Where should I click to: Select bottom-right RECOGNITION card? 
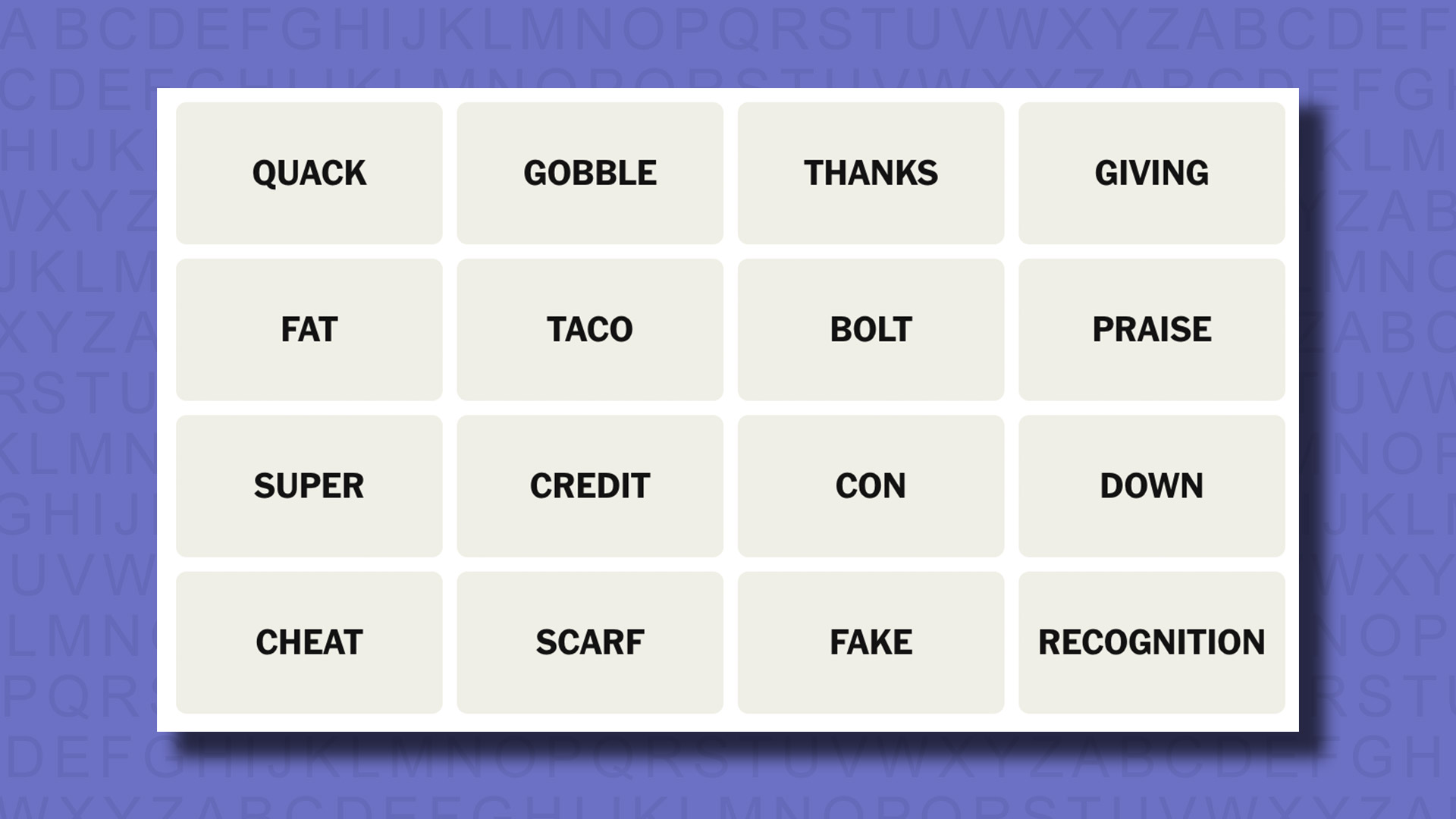pos(1151,642)
